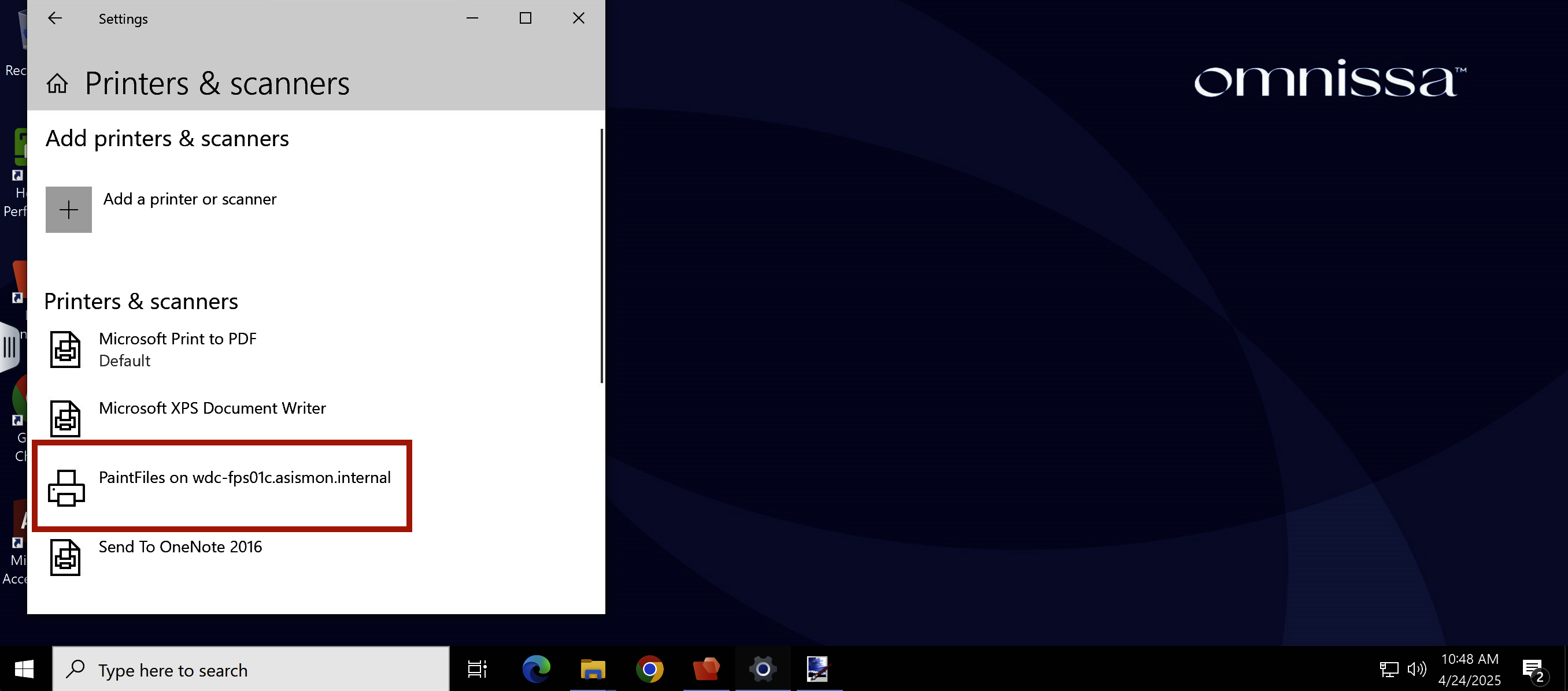This screenshot has height=691, width=1568.
Task: Launch Google Chrome from the taskbar
Action: pyautogui.click(x=649, y=670)
